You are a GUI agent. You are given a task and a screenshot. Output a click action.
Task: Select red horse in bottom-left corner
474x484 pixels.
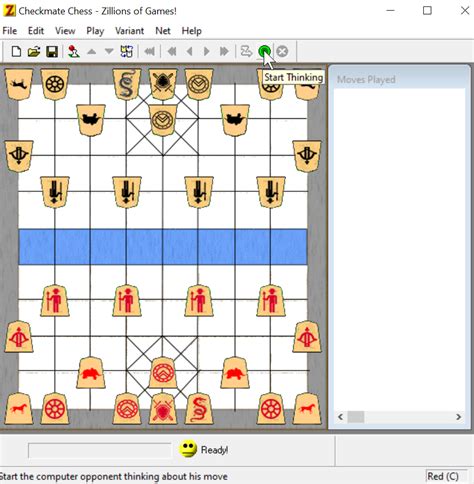(19, 408)
